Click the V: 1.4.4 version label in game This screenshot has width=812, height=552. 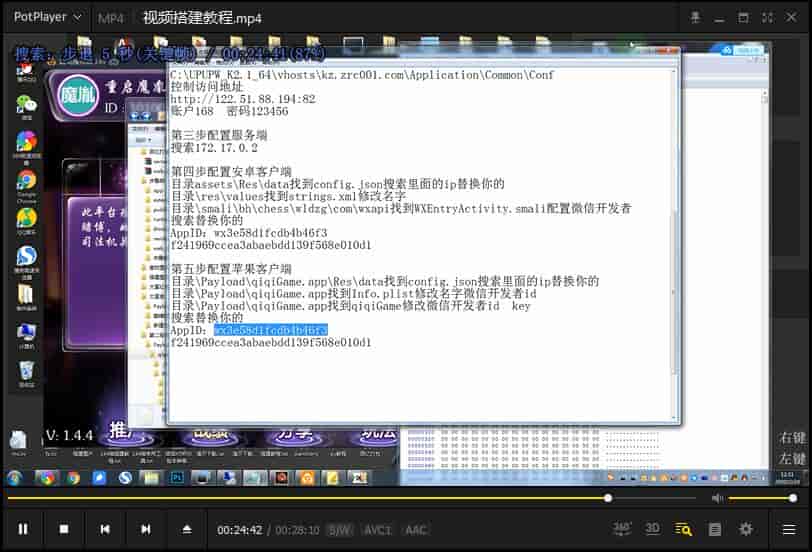tap(69, 435)
